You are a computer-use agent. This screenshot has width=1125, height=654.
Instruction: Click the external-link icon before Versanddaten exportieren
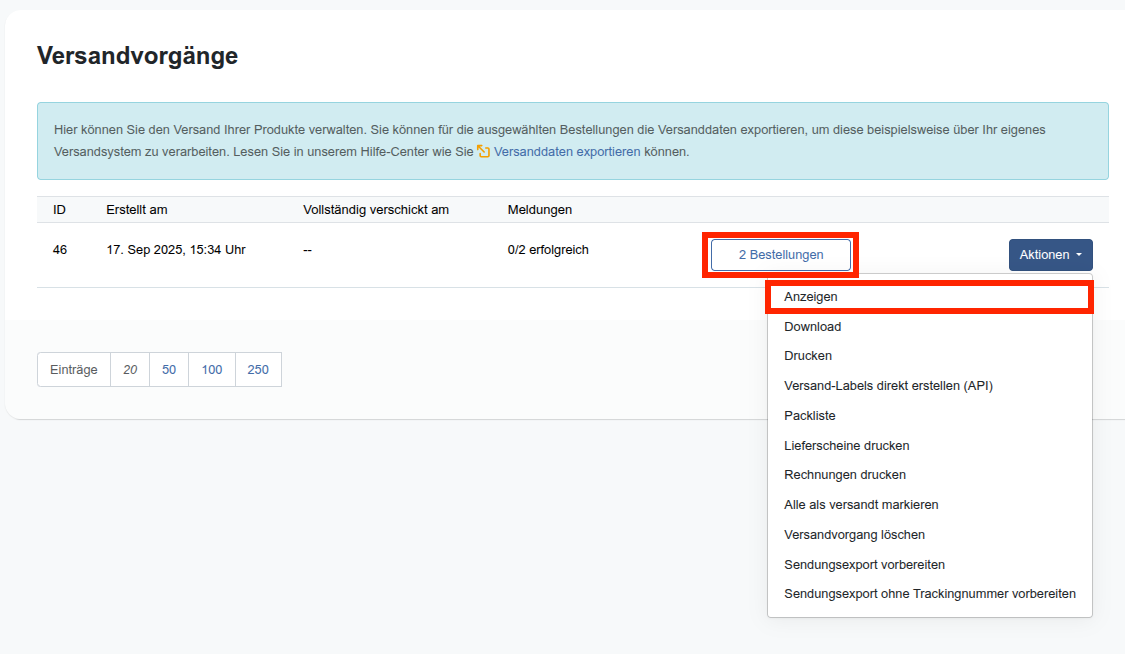[484, 151]
